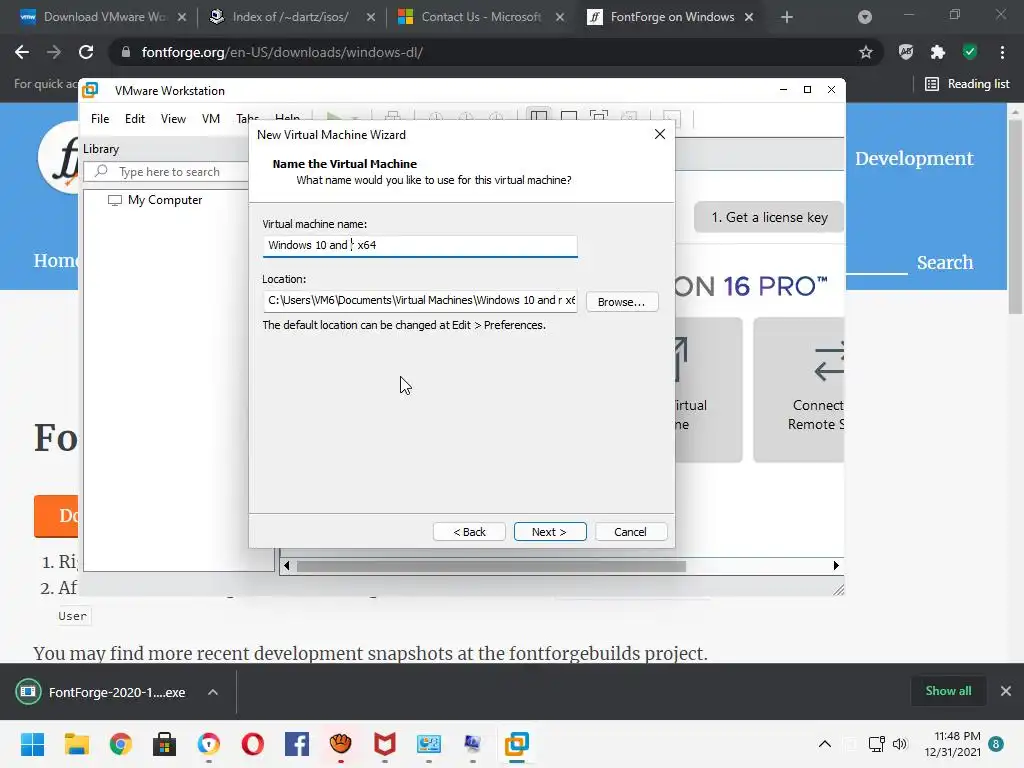
Task: Click VMware scrollbar left arrow
Action: pyautogui.click(x=287, y=566)
